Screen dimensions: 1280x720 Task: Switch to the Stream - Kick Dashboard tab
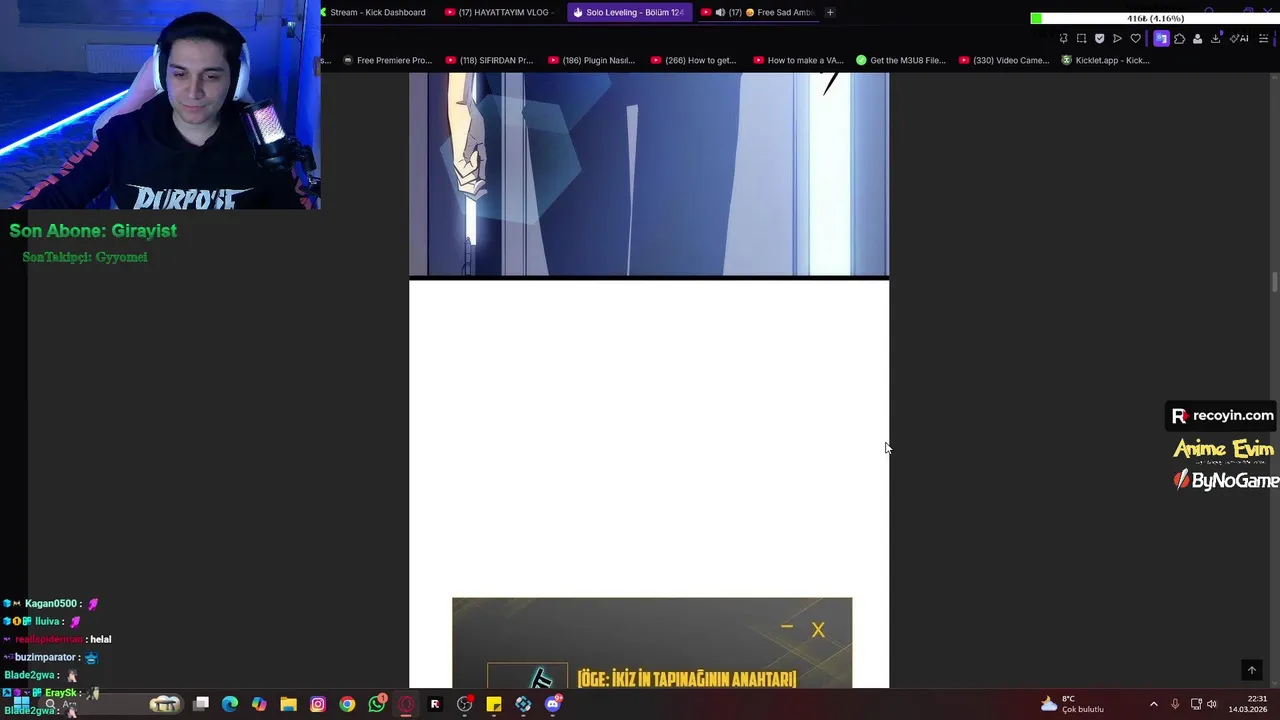point(376,12)
